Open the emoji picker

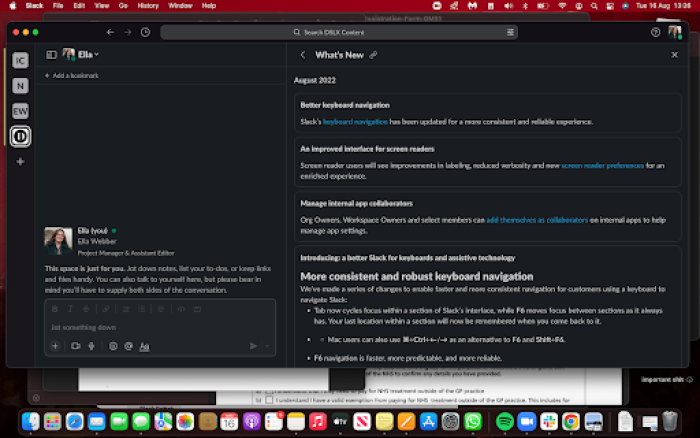pos(113,346)
